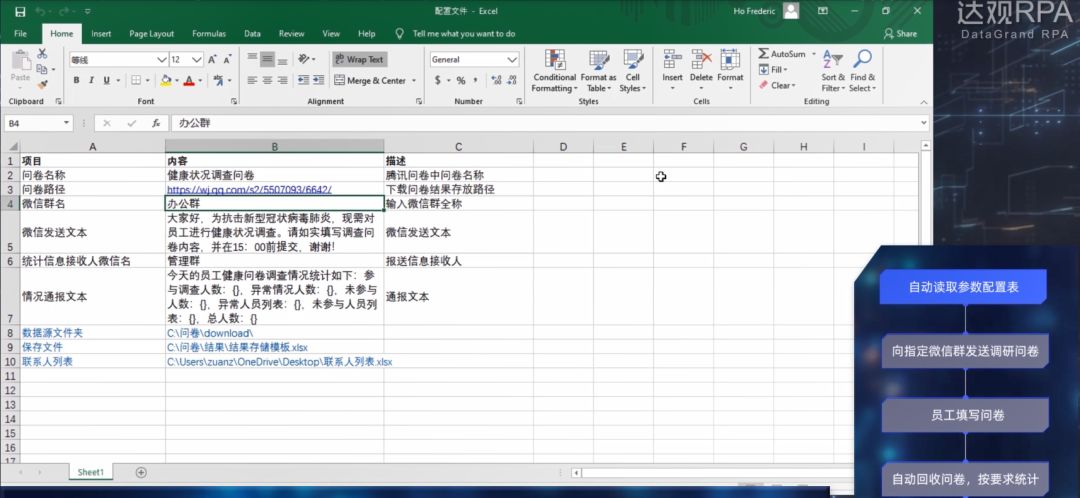
Task: Open the font name dropdown
Action: (x=162, y=60)
